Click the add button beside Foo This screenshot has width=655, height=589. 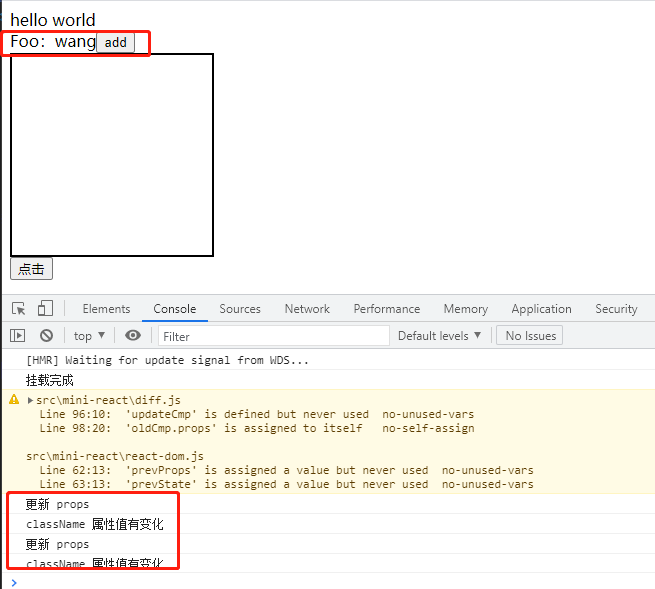click(x=116, y=43)
